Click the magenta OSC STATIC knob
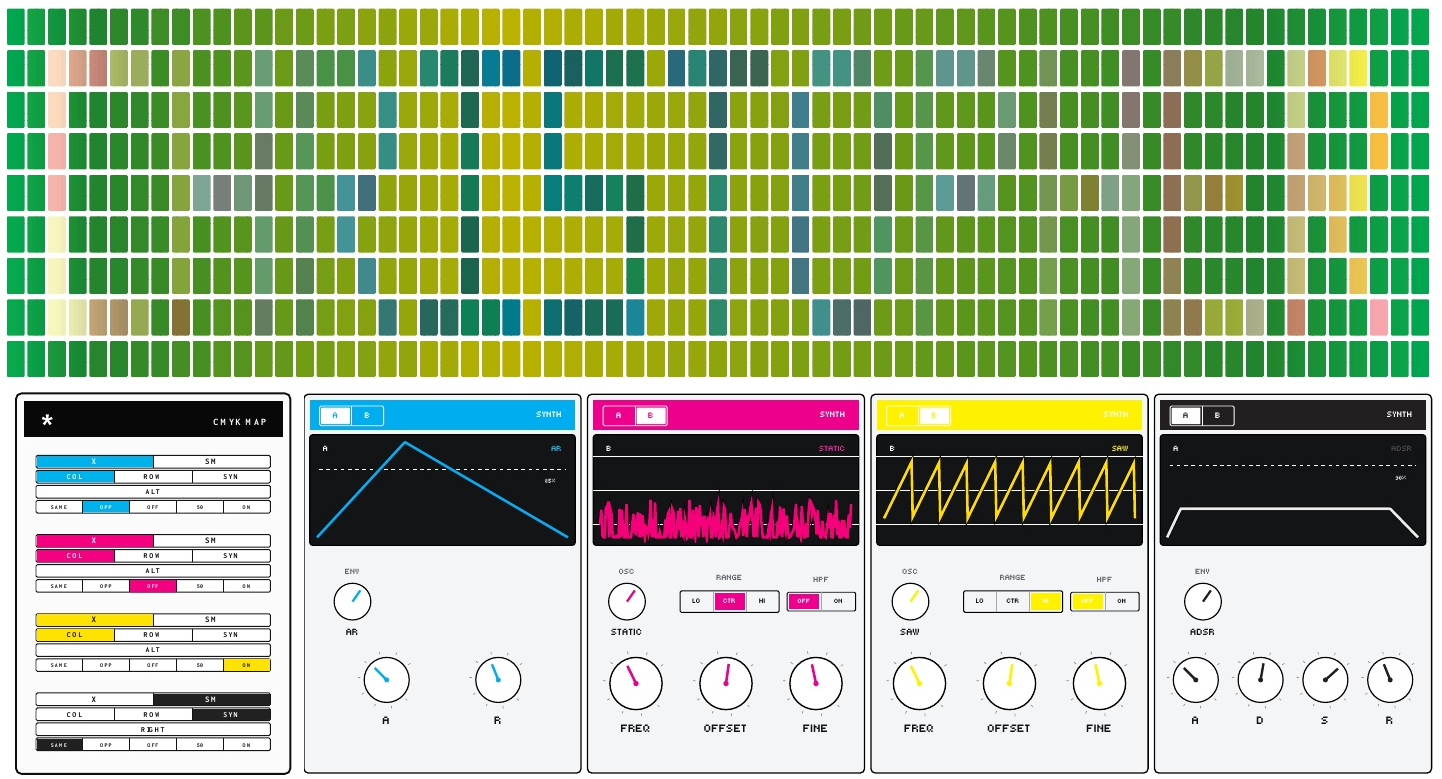 [627, 601]
